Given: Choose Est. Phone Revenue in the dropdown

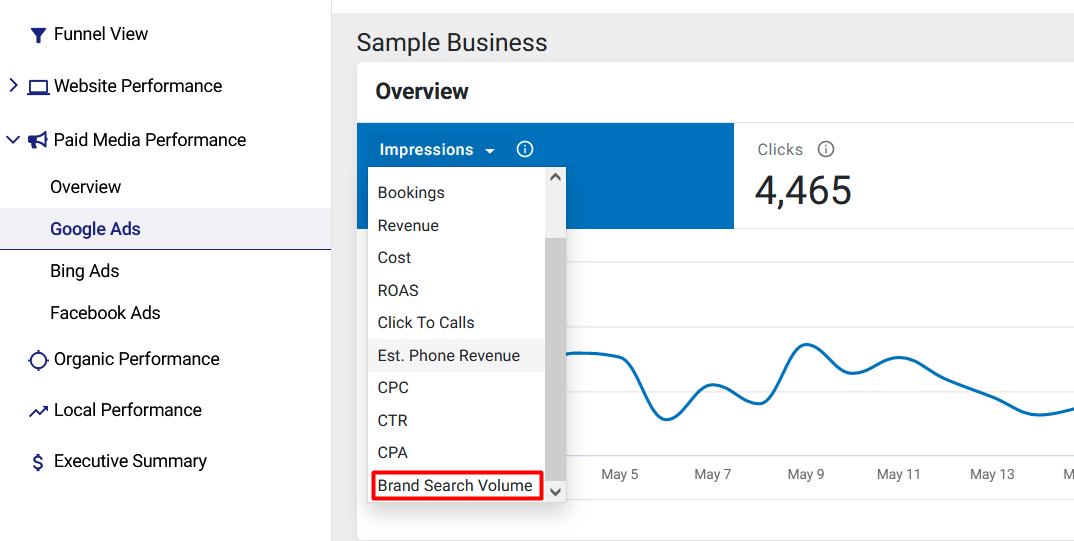Looking at the screenshot, I should [x=456, y=355].
